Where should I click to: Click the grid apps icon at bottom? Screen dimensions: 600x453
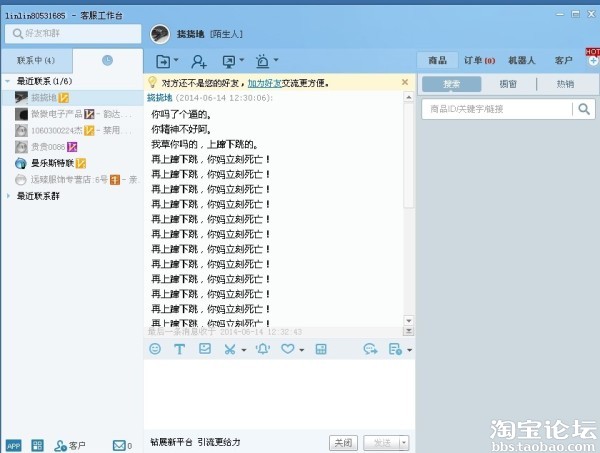pyautogui.click(x=38, y=445)
